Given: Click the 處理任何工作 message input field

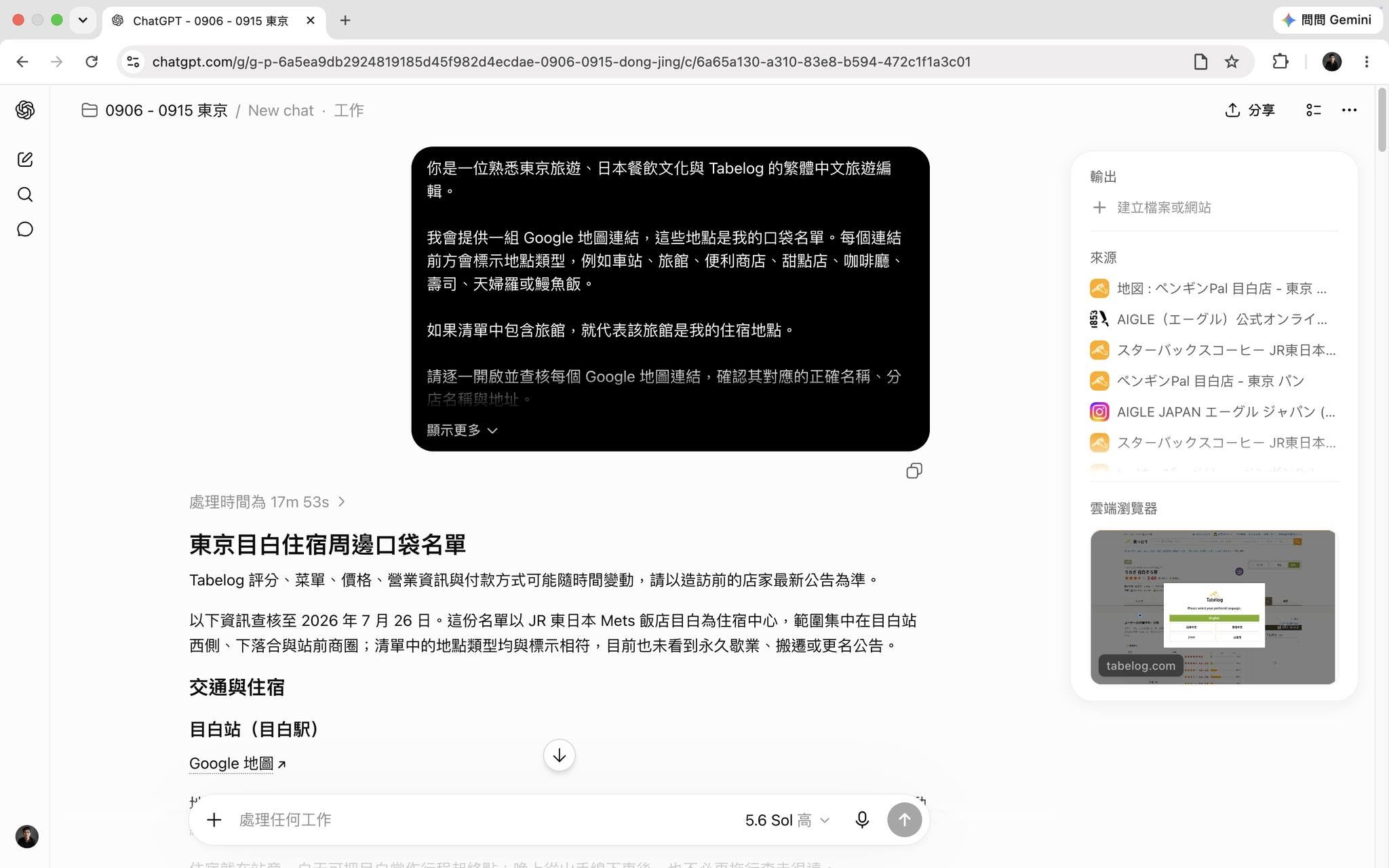Looking at the screenshot, I should coord(485,820).
